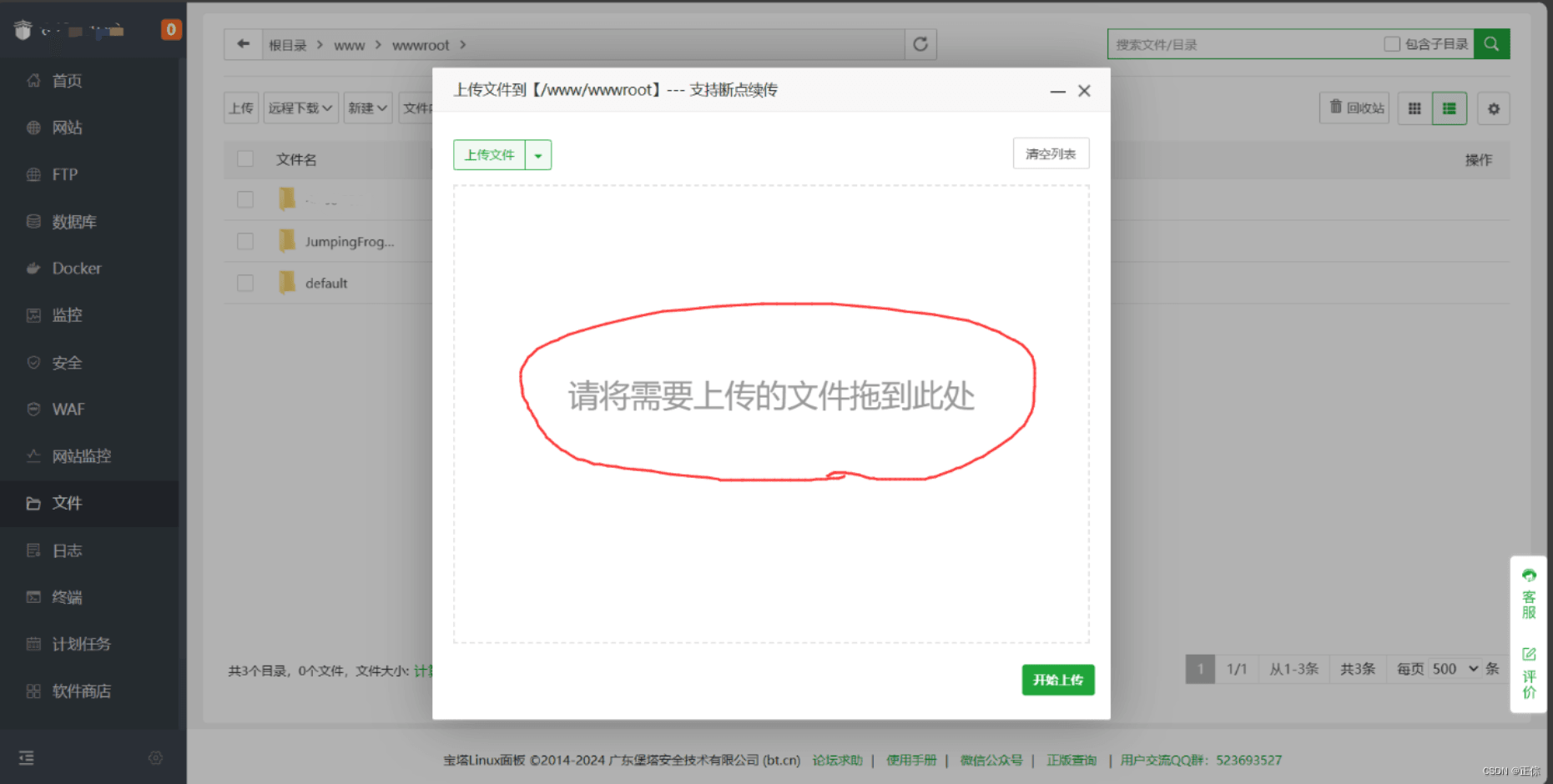1553x784 pixels.
Task: Go to 数据库 in sidebar
Action: coord(73,222)
